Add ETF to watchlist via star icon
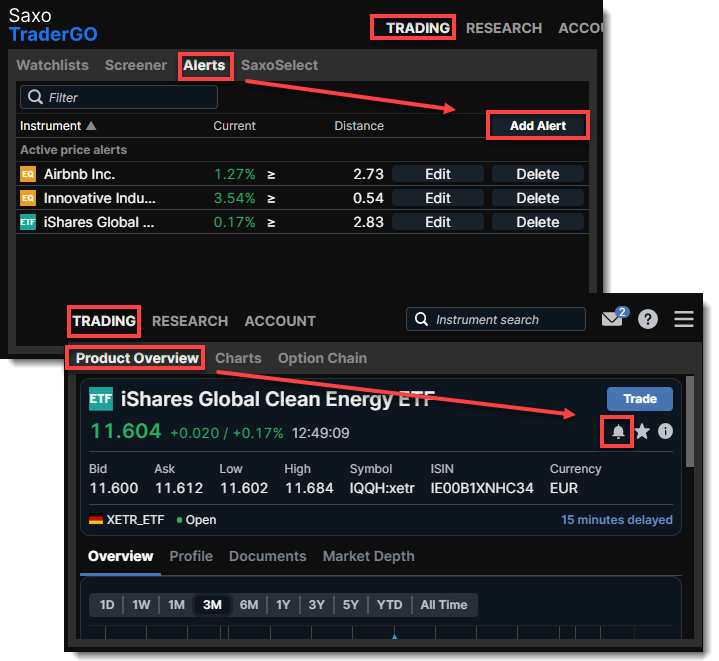The width and height of the screenshot is (719, 661). point(642,431)
